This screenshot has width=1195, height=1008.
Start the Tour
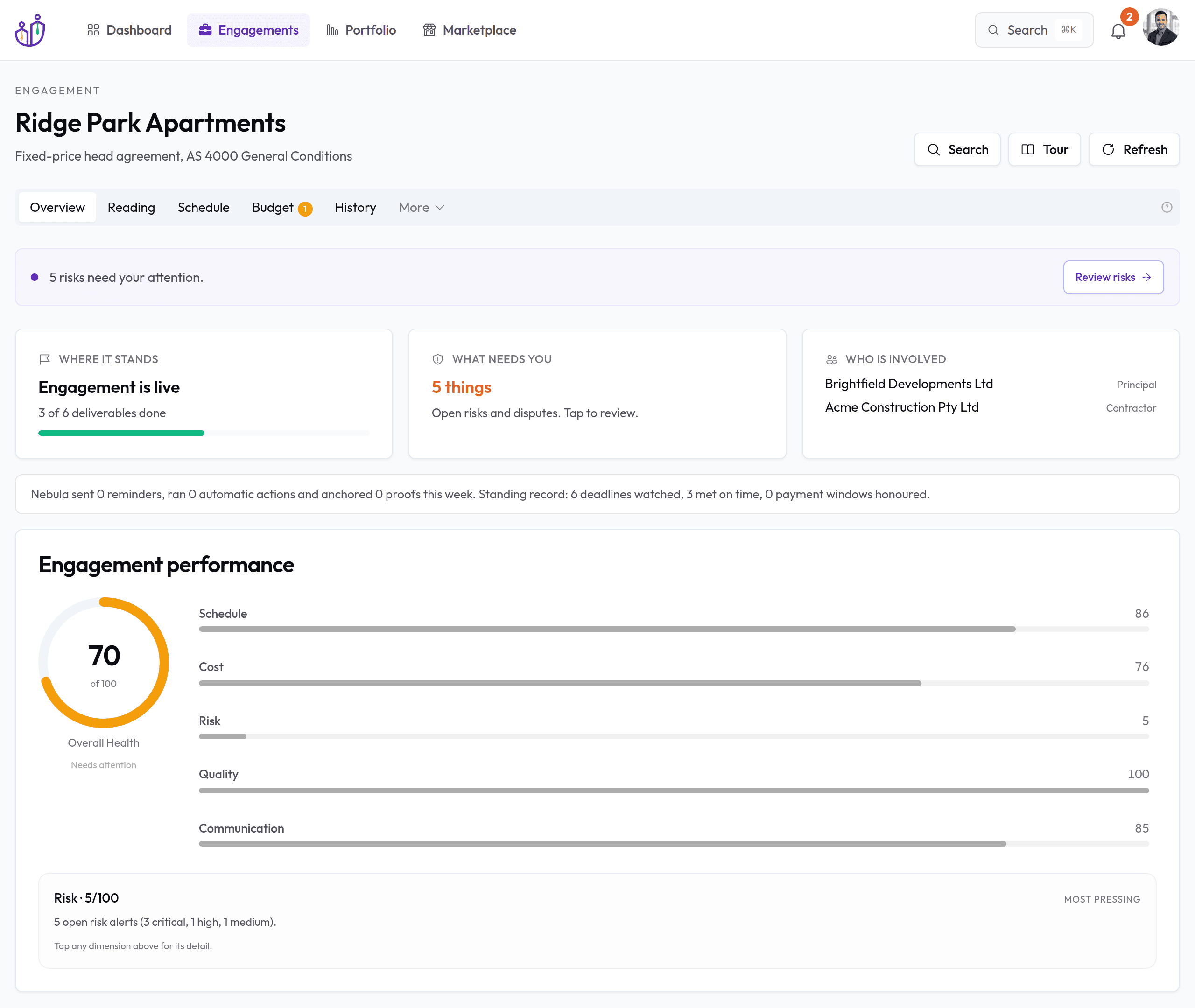[x=1044, y=149]
